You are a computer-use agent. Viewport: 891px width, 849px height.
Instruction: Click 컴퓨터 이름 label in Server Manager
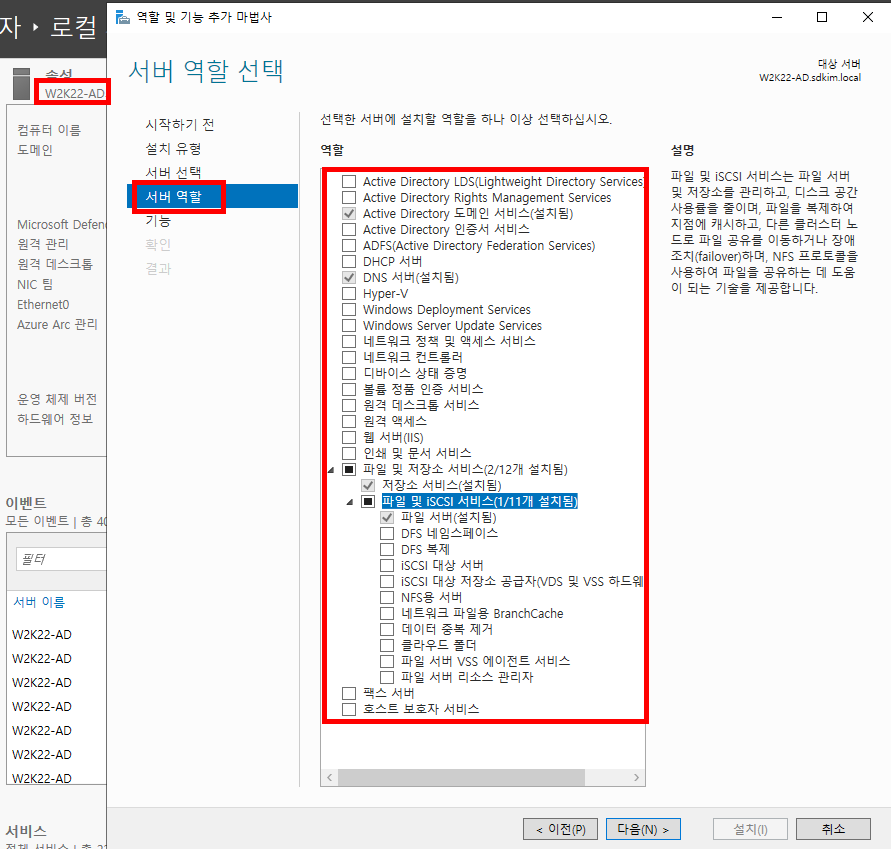pos(49,130)
